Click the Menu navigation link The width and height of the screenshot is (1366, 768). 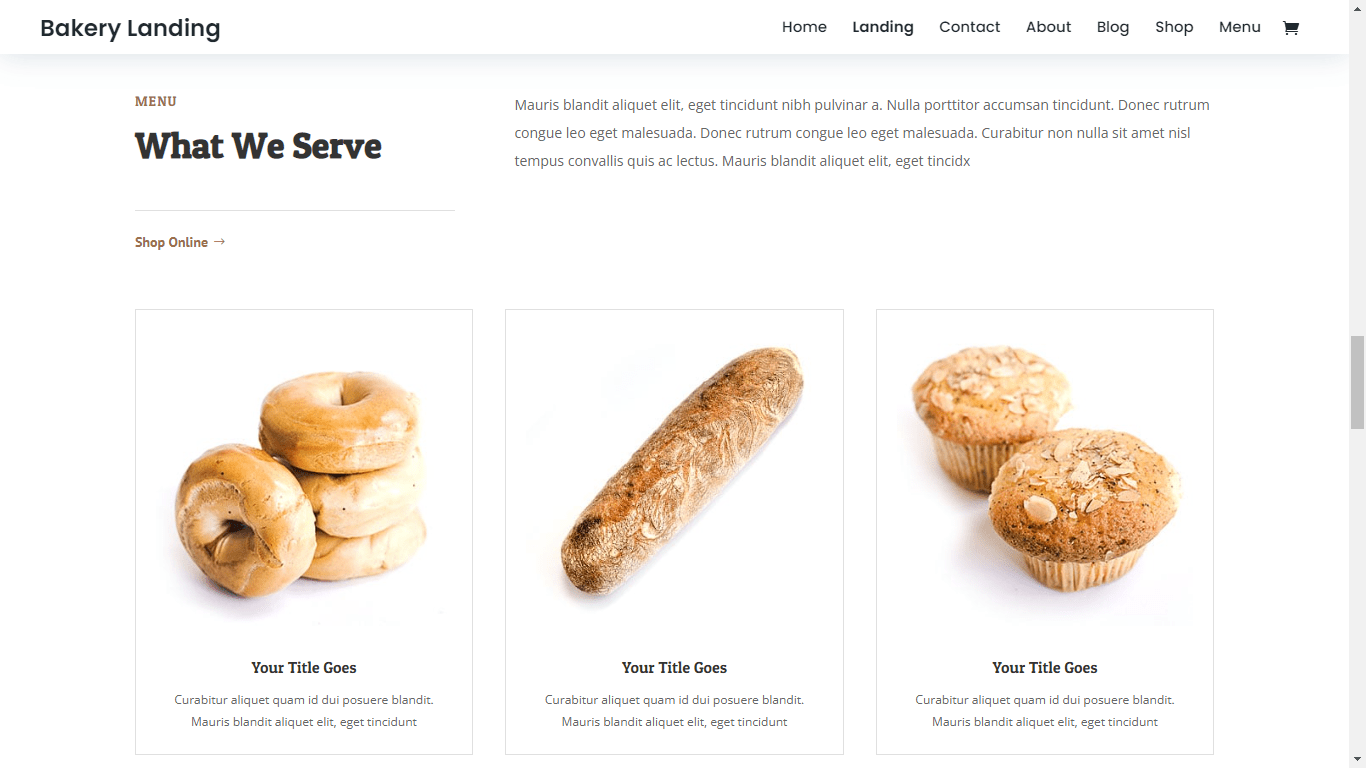click(1239, 27)
